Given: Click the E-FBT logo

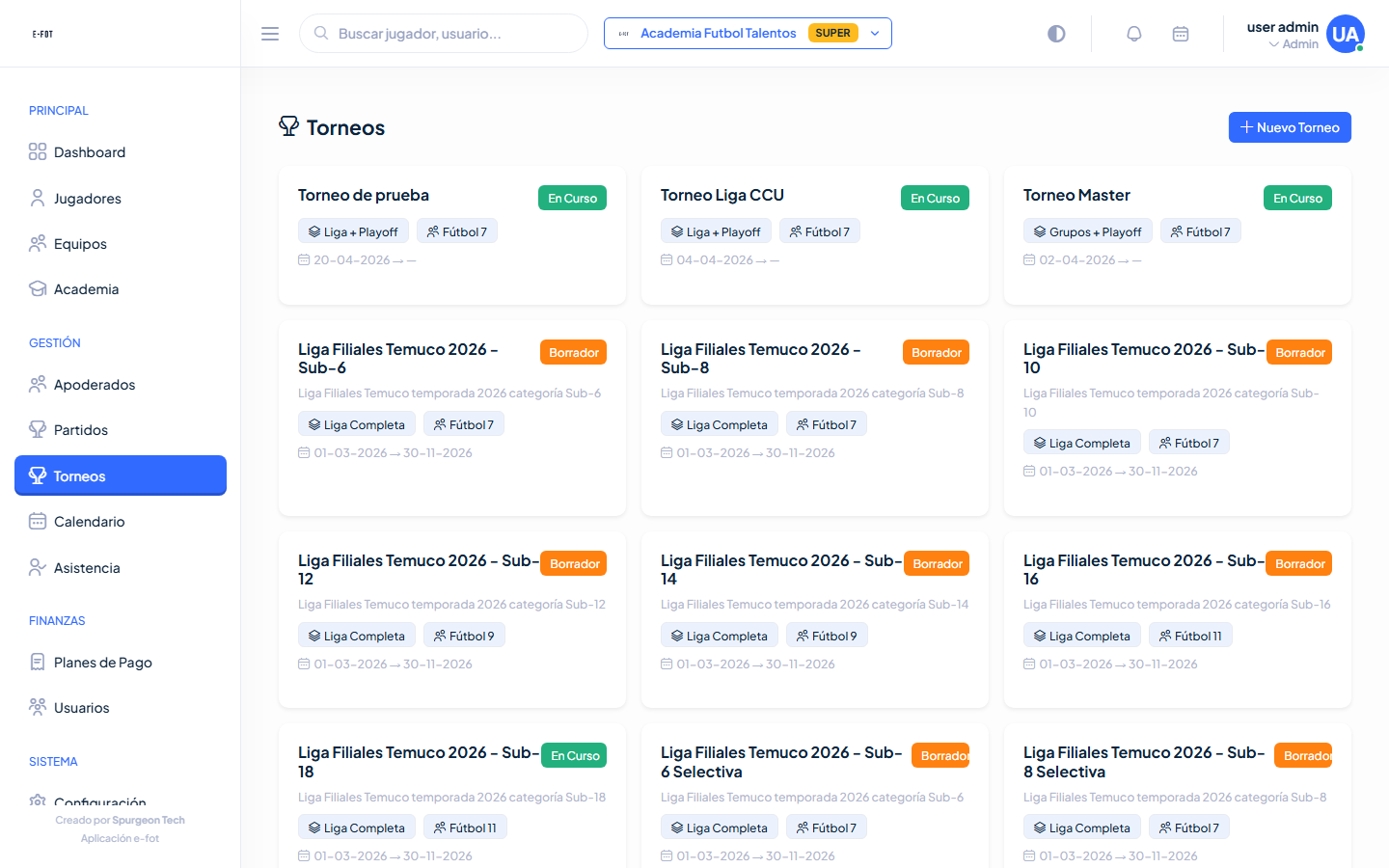Looking at the screenshot, I should (42, 34).
